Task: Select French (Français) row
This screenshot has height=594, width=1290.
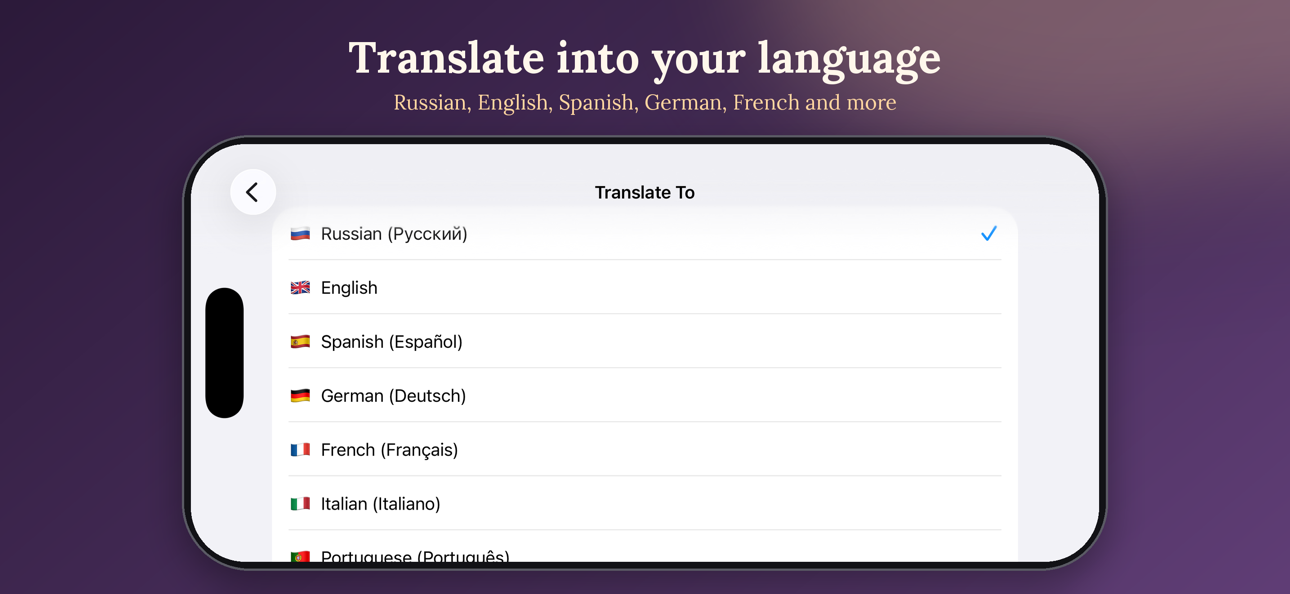Action: pos(645,450)
